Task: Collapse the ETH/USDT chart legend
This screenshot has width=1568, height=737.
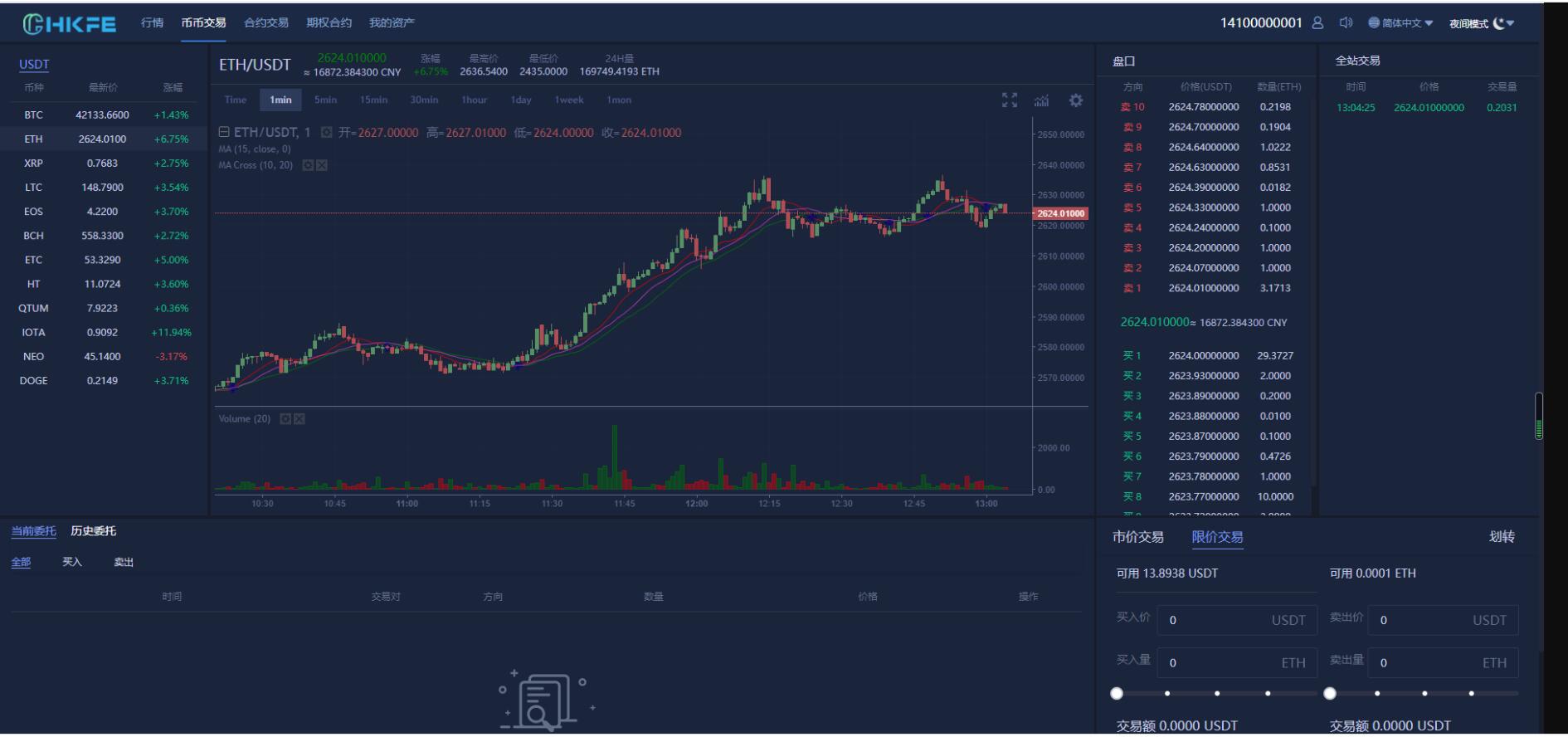Action: (x=223, y=133)
